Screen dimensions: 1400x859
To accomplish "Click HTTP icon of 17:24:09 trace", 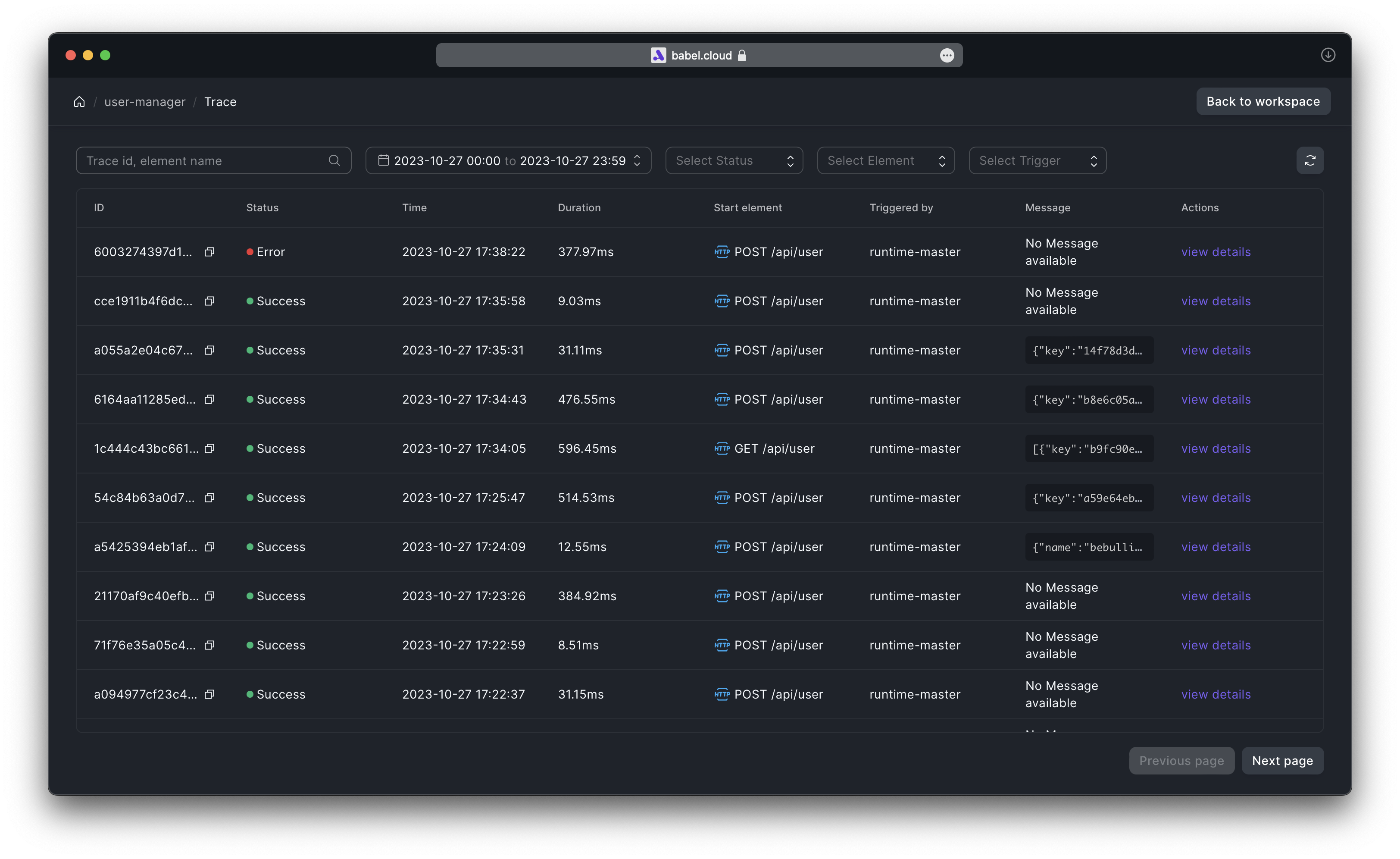I will coord(722,547).
